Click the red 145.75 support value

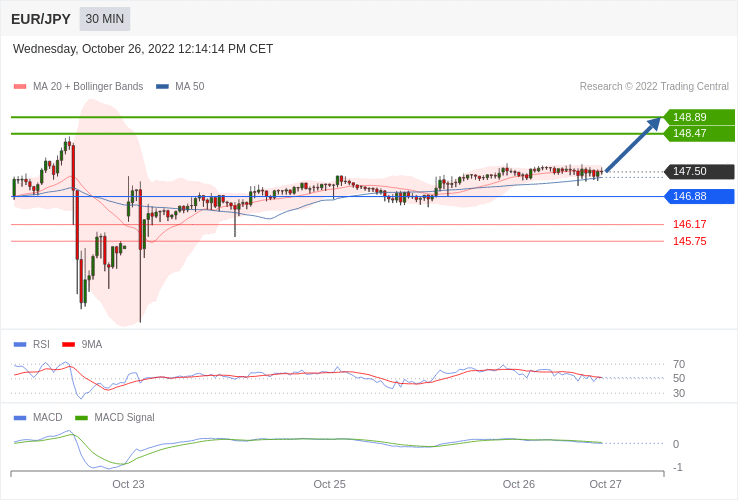(x=690, y=241)
